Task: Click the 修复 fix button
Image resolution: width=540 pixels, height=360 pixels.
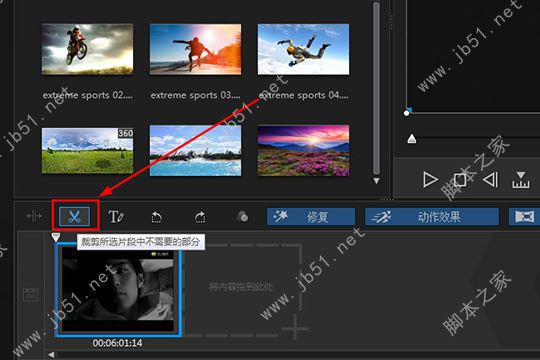Action: [311, 217]
